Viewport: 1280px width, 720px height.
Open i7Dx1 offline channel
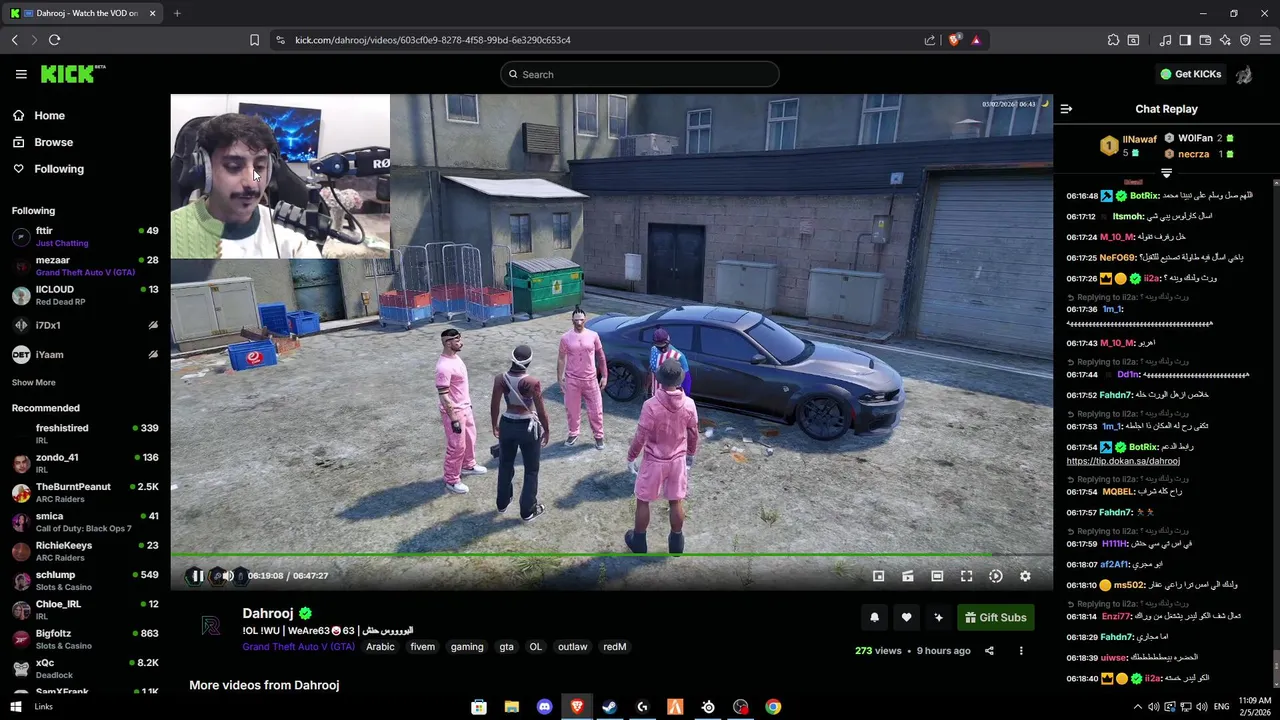point(85,325)
